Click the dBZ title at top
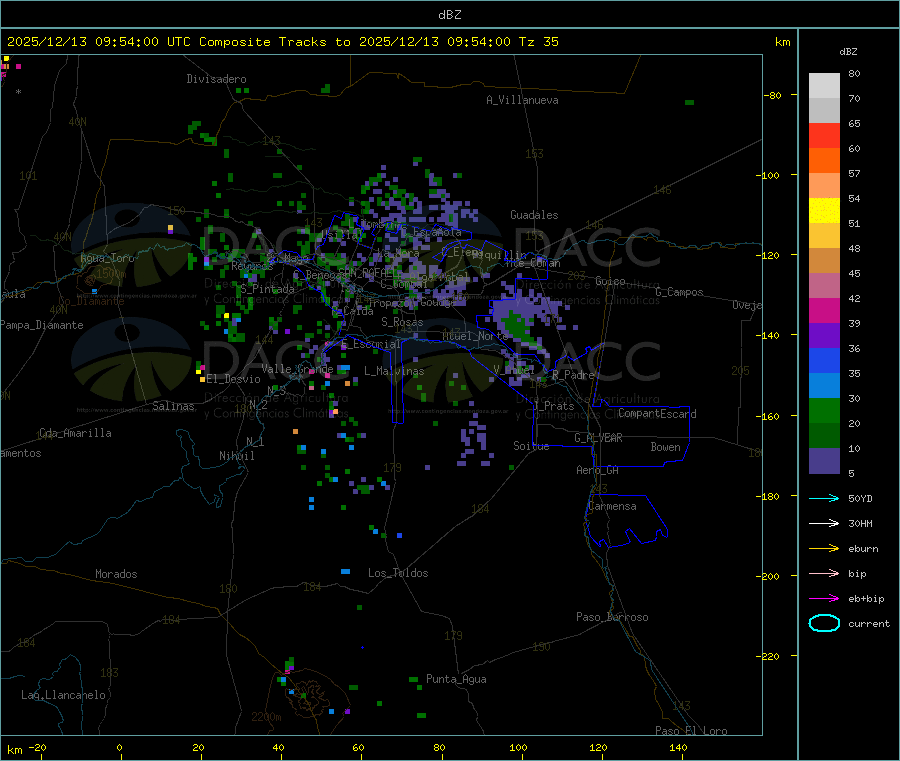 pos(449,15)
